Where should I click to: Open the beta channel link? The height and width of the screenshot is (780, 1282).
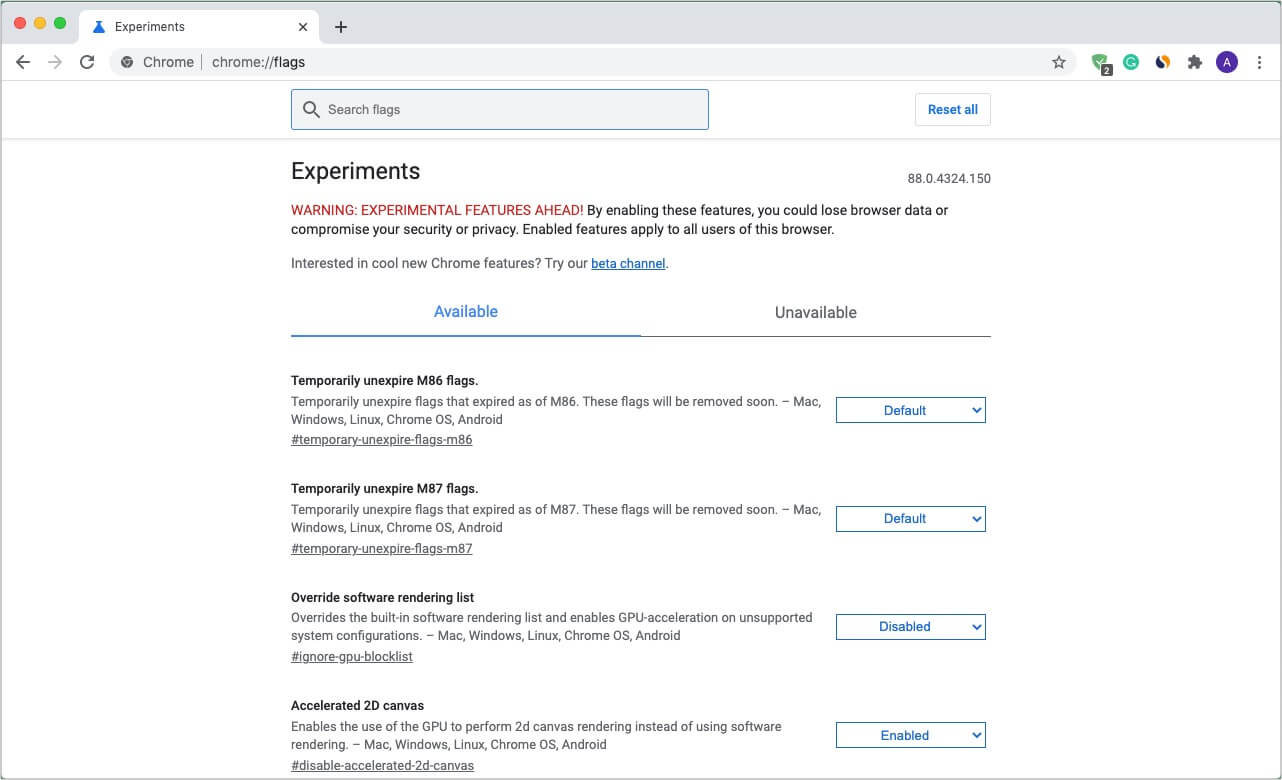pyautogui.click(x=628, y=264)
